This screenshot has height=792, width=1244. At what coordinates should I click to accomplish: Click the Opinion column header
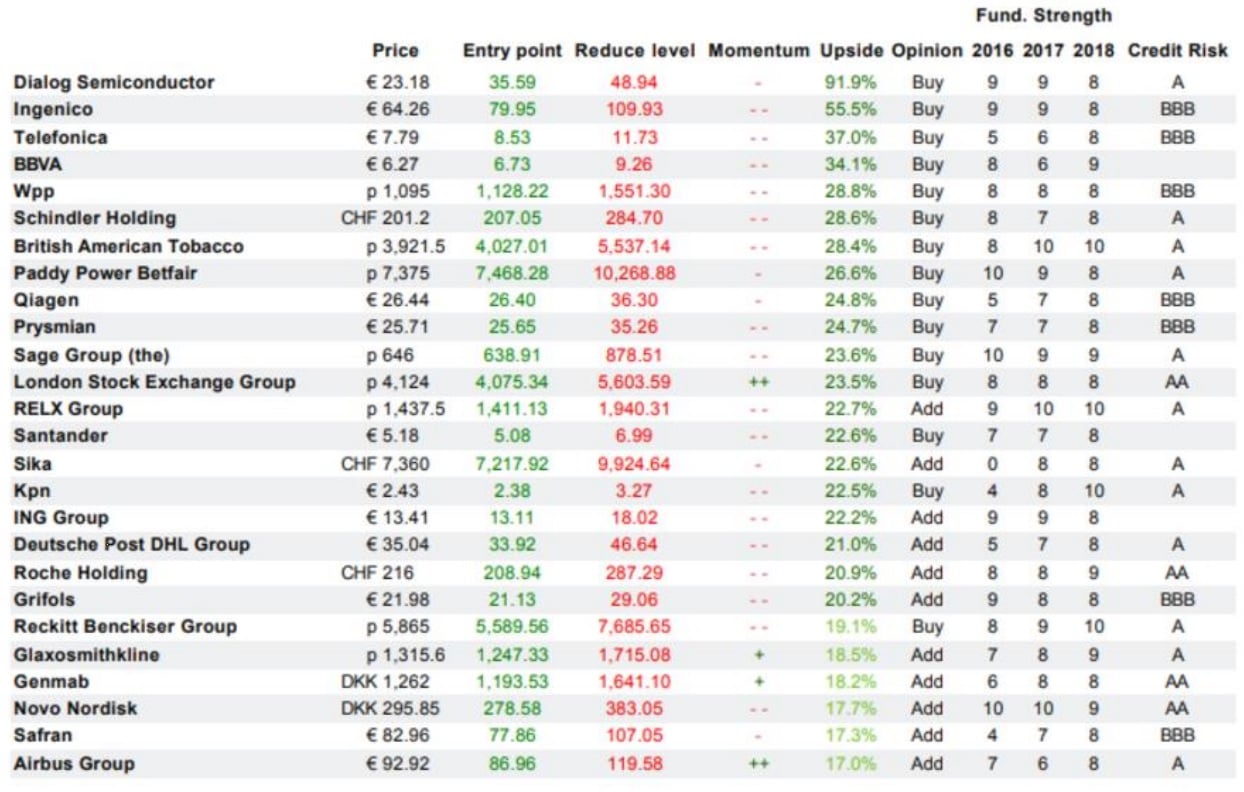927,51
